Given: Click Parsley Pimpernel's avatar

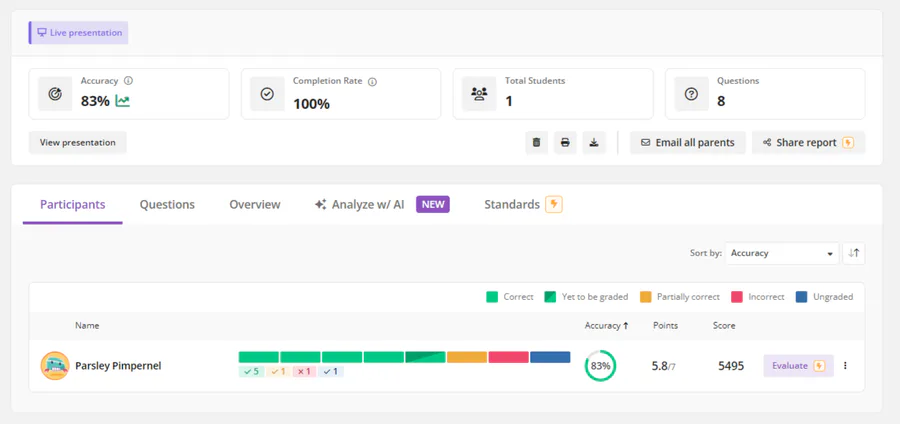Looking at the screenshot, I should coord(55,366).
